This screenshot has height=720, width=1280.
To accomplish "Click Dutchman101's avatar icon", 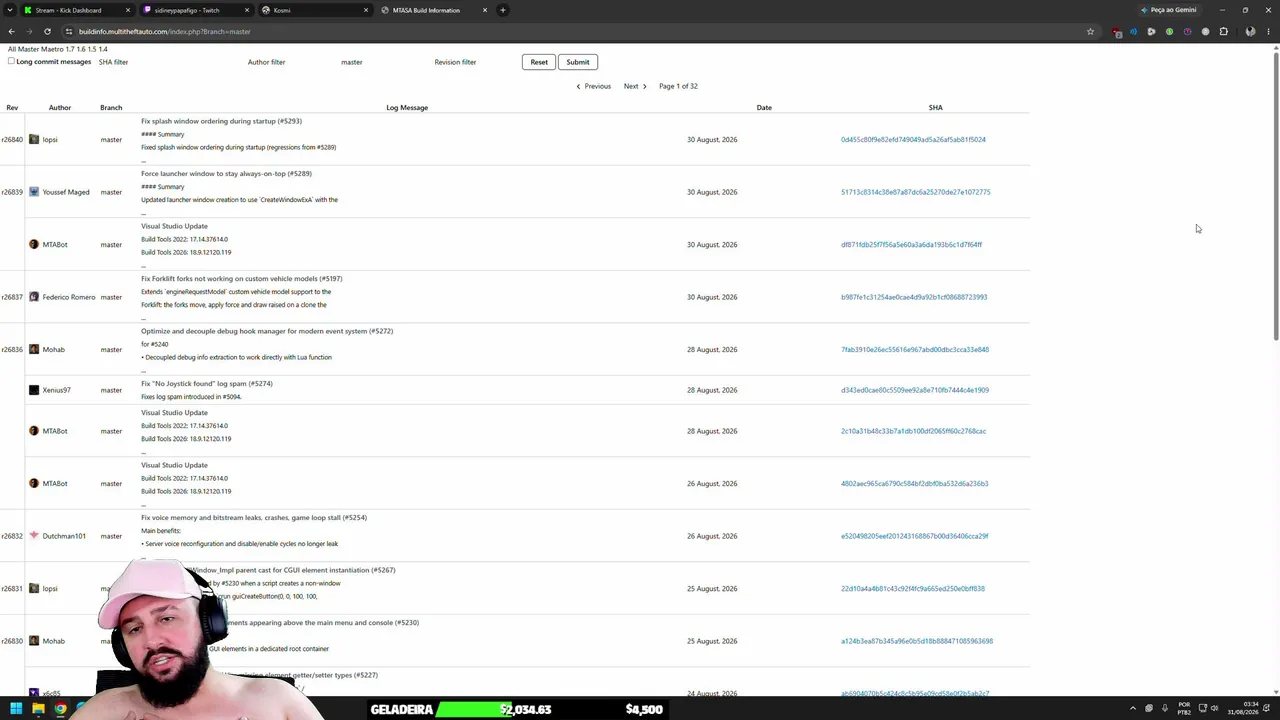I will tap(34, 536).
